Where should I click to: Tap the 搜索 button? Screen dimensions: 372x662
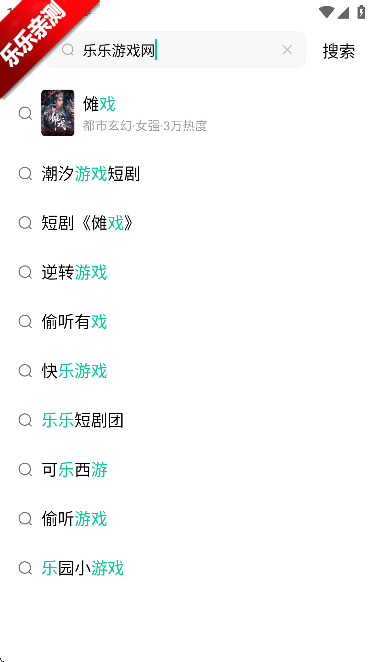click(339, 51)
